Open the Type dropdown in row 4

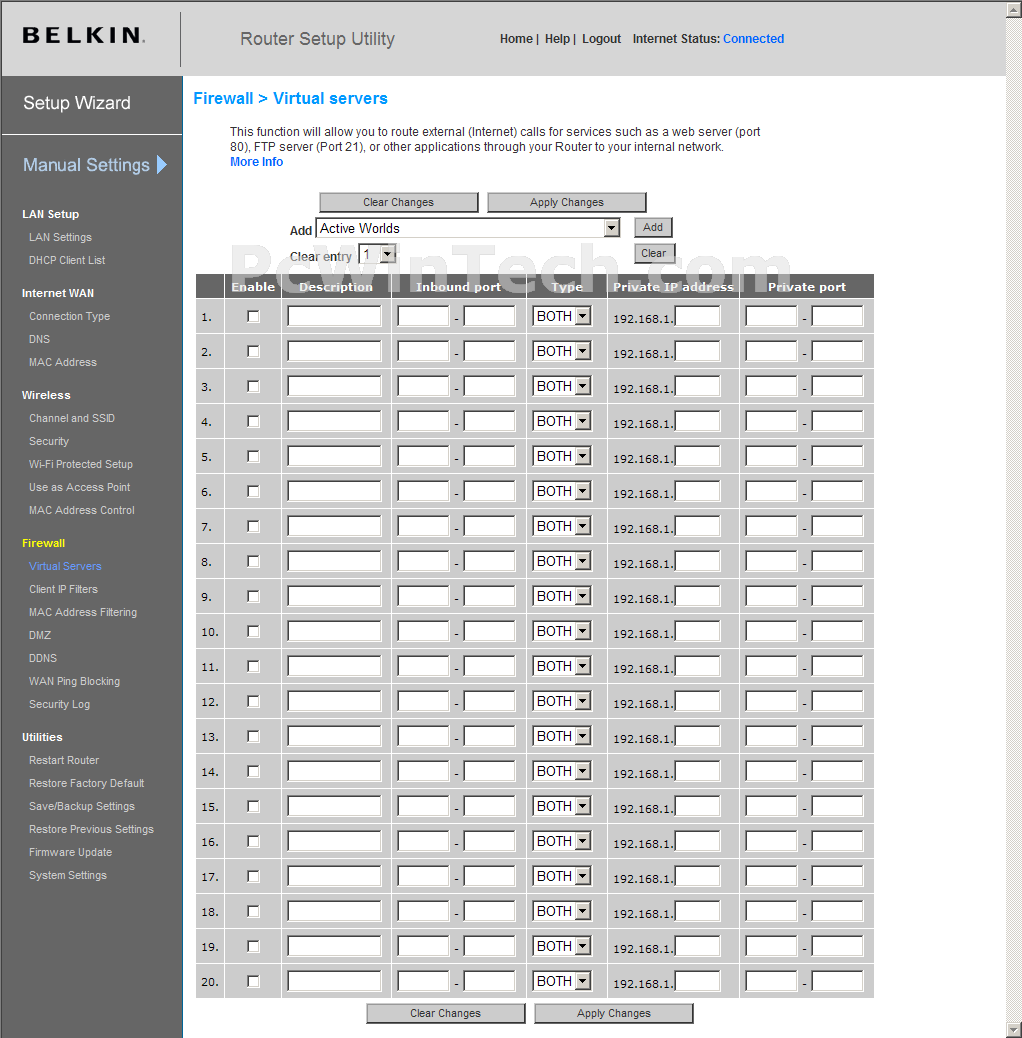point(562,421)
